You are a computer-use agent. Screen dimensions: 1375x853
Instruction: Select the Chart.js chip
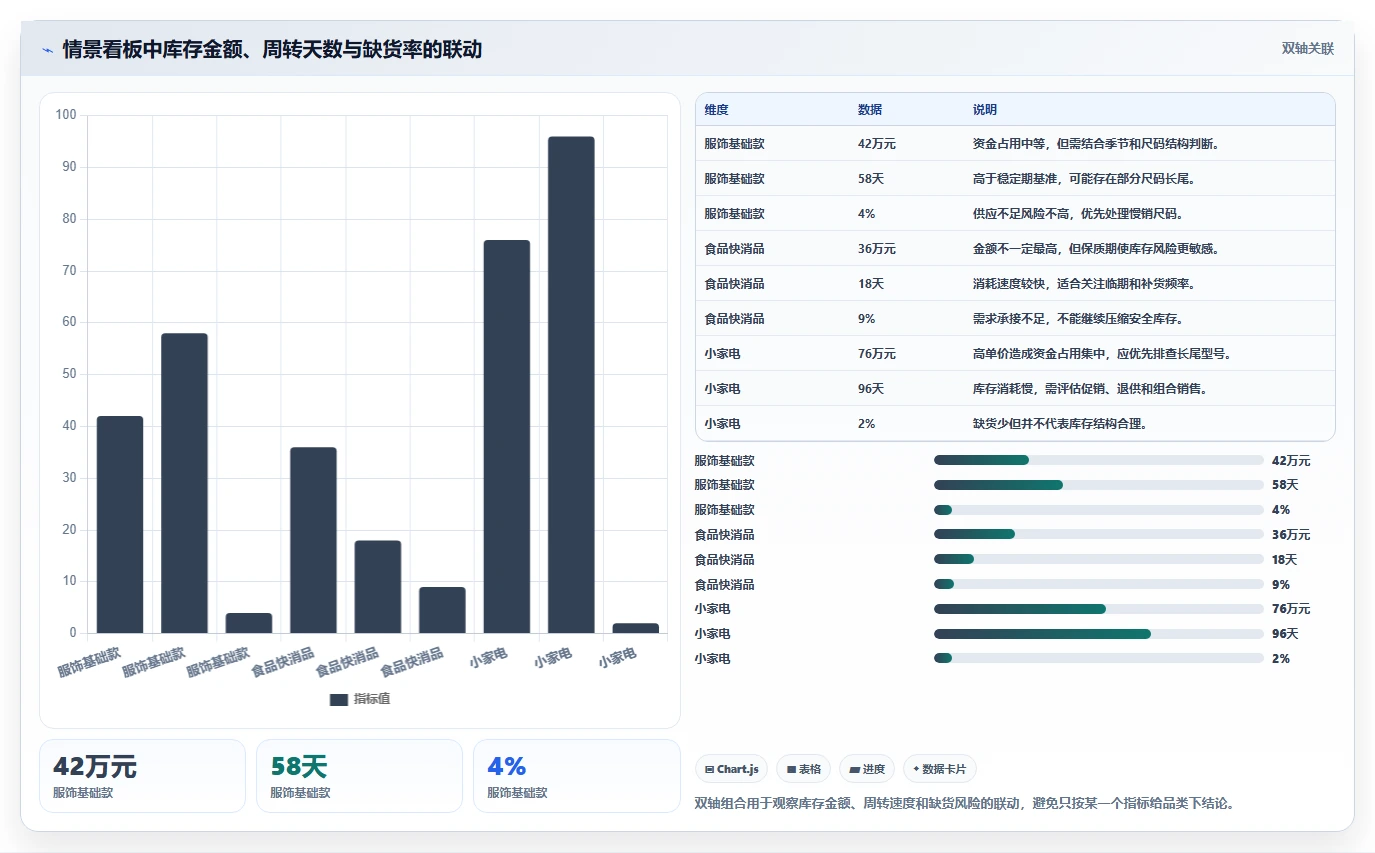[732, 769]
